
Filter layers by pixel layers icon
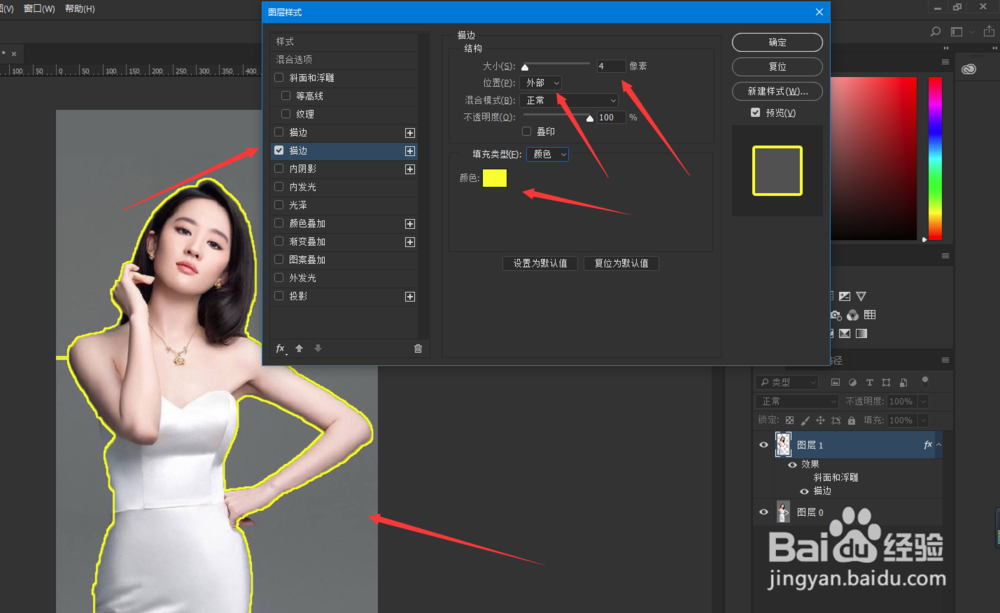(835, 382)
